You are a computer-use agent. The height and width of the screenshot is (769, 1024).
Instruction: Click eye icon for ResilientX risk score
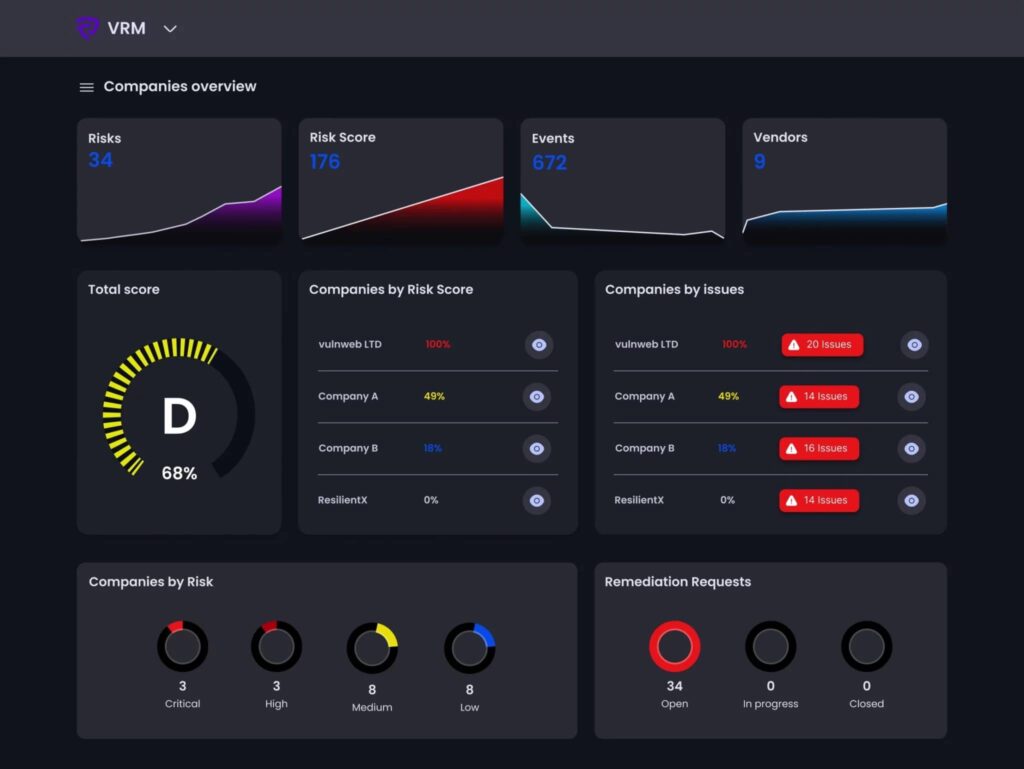[537, 500]
